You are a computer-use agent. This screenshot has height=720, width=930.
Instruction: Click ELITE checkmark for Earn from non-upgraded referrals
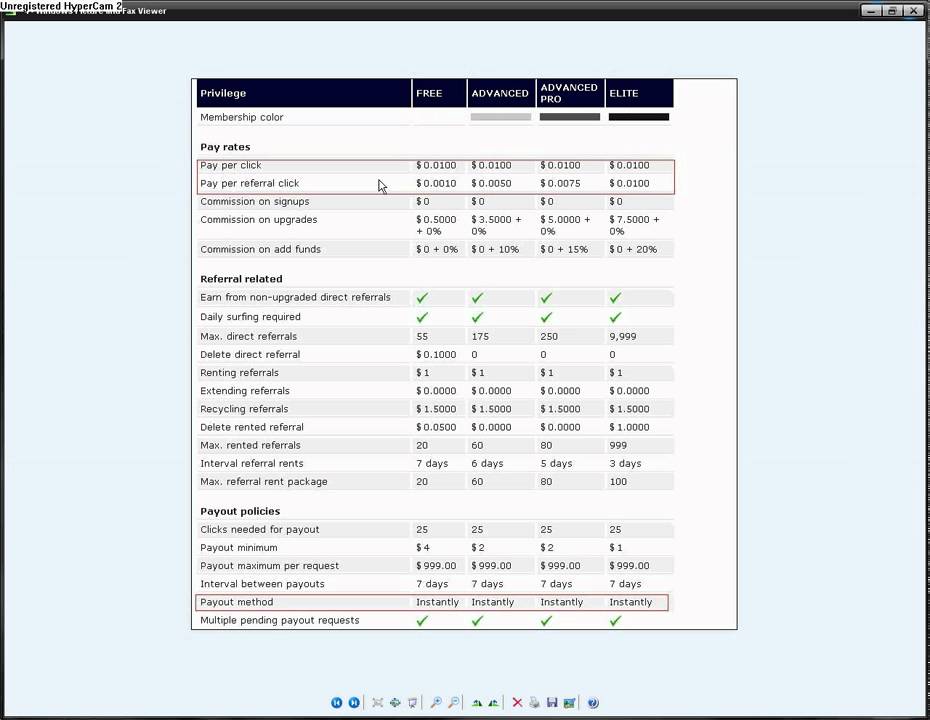tap(616, 298)
